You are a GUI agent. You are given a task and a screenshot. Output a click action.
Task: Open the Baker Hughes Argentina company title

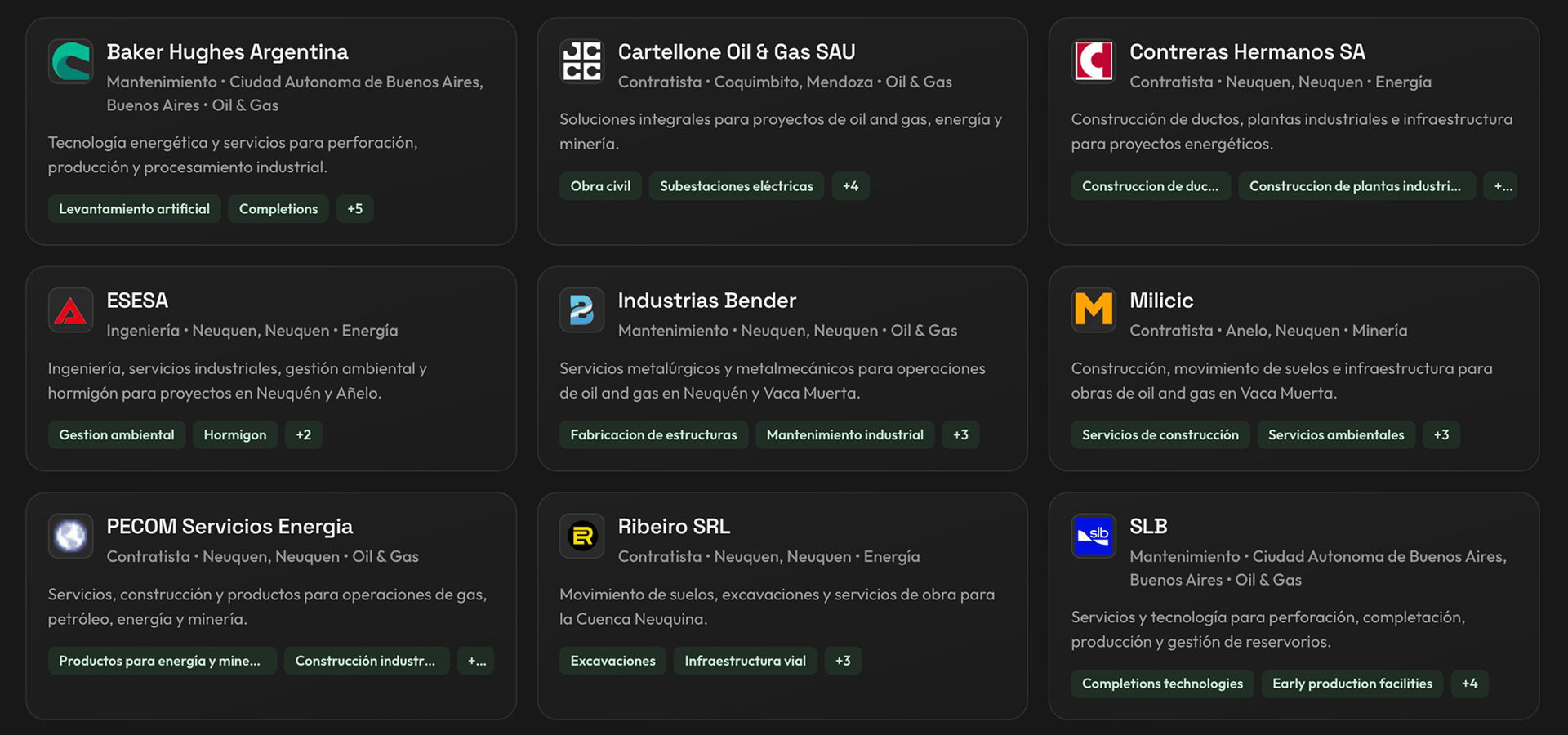pos(227,52)
